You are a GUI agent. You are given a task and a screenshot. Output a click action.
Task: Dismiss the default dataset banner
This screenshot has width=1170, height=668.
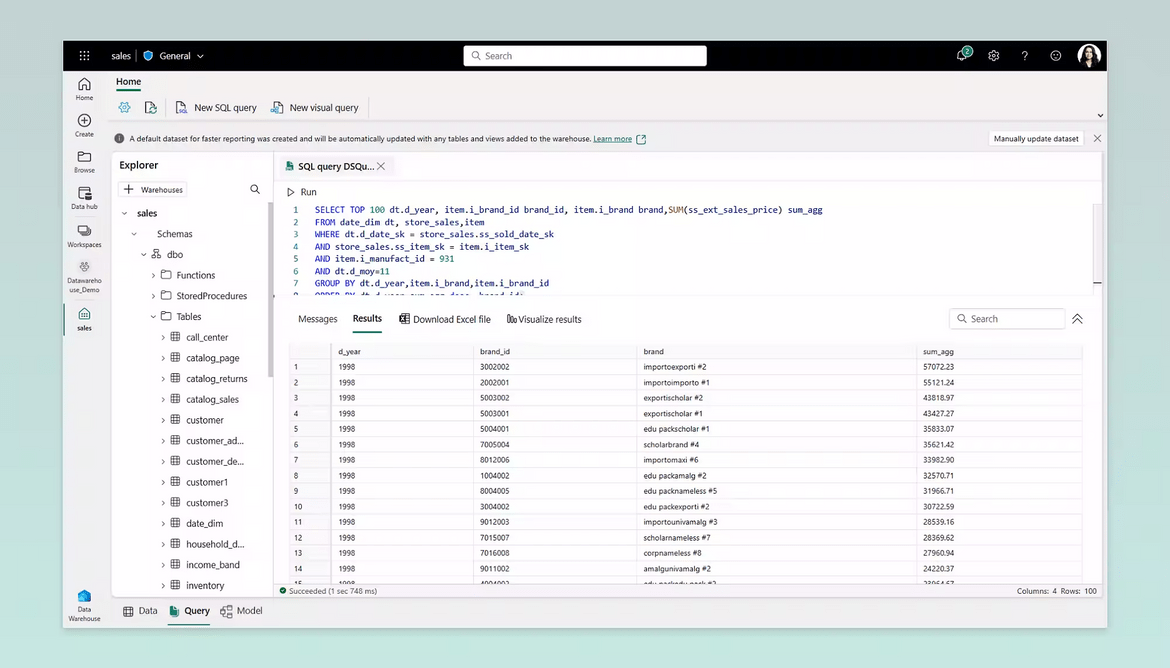point(1097,139)
